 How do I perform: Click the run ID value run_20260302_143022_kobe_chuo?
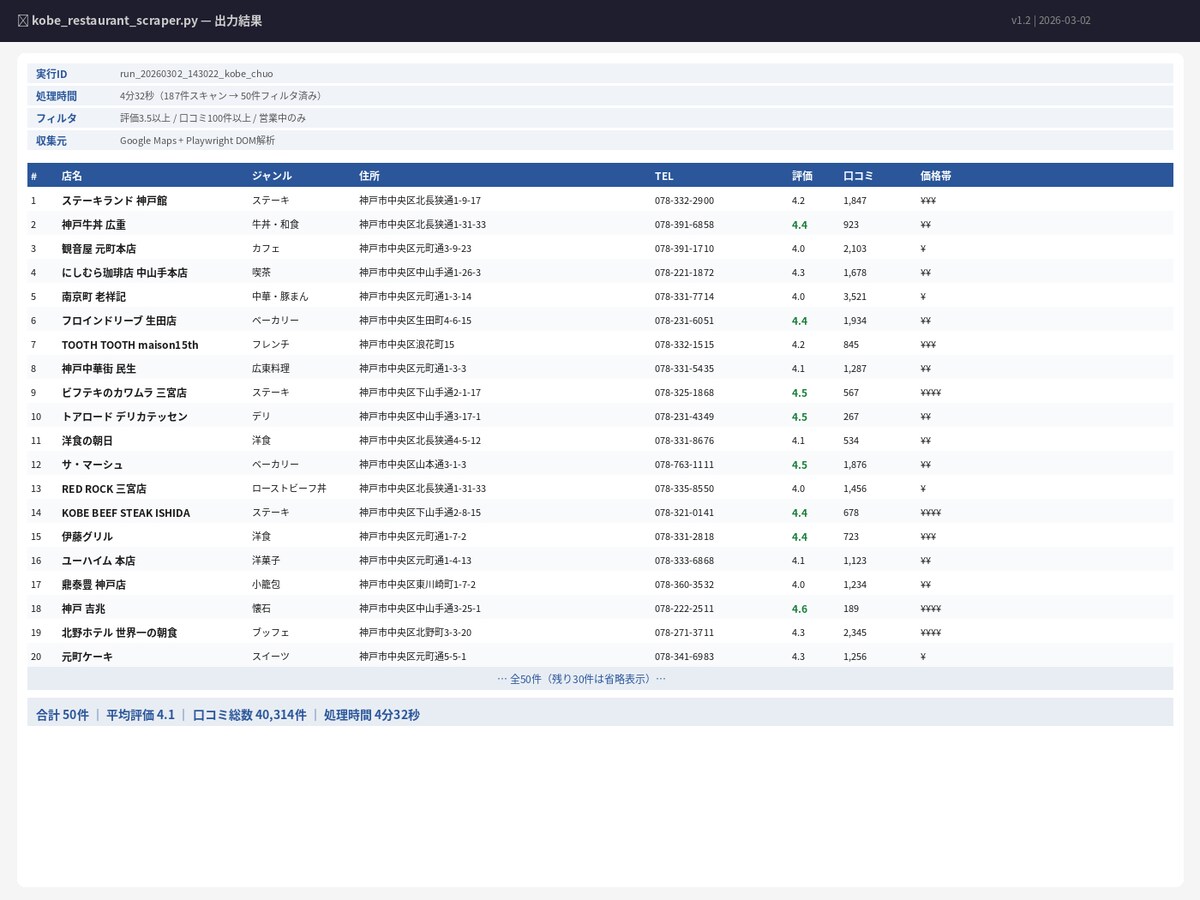point(196,73)
